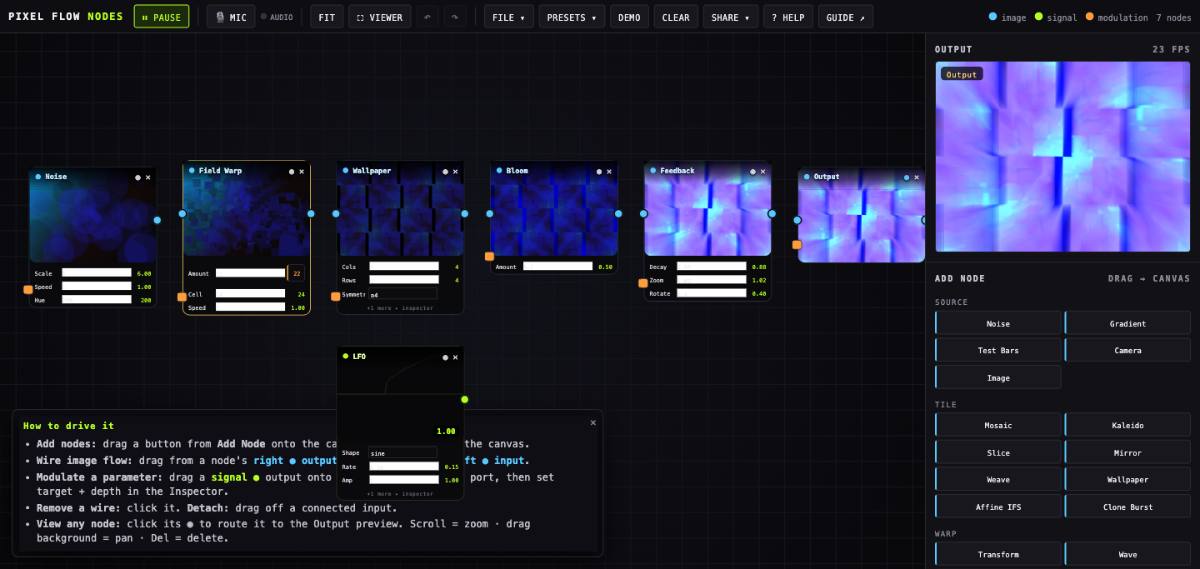The image size is (1200, 569).
Task: Delete the LFO node
Action: pos(456,357)
